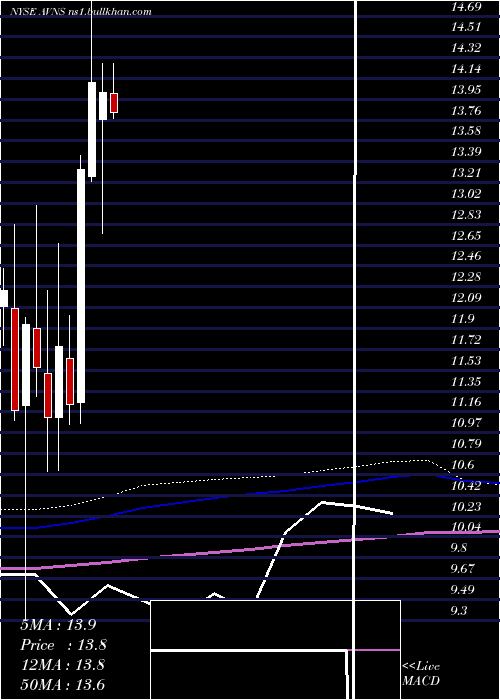The height and width of the screenshot is (700, 500).
Task: Select the 9.3 price axis label
Action: (x=459, y=610)
